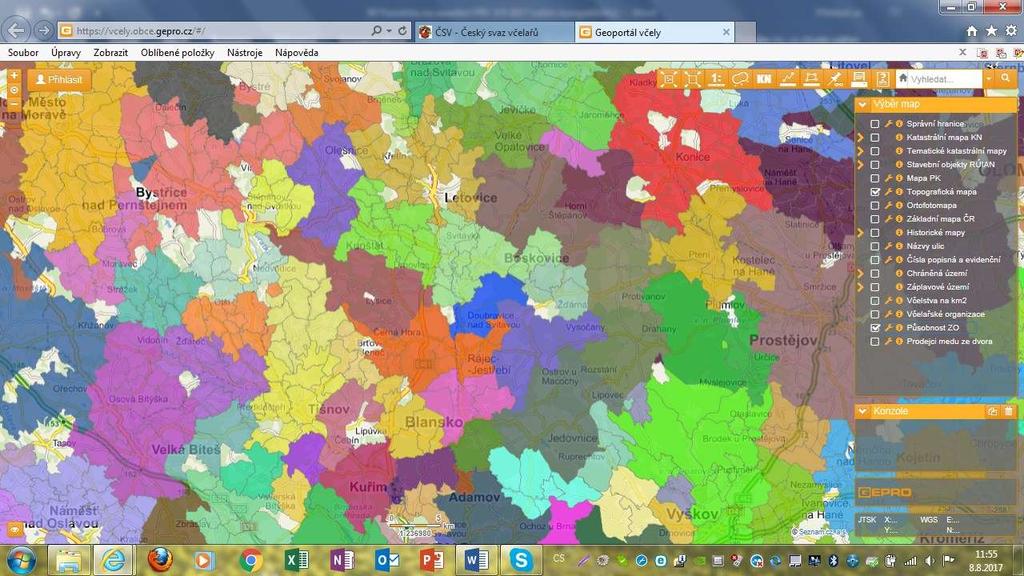Screen dimensions: 1024x576
Task: Open wrench settings for Včelařské organizace layer
Action: [888, 314]
